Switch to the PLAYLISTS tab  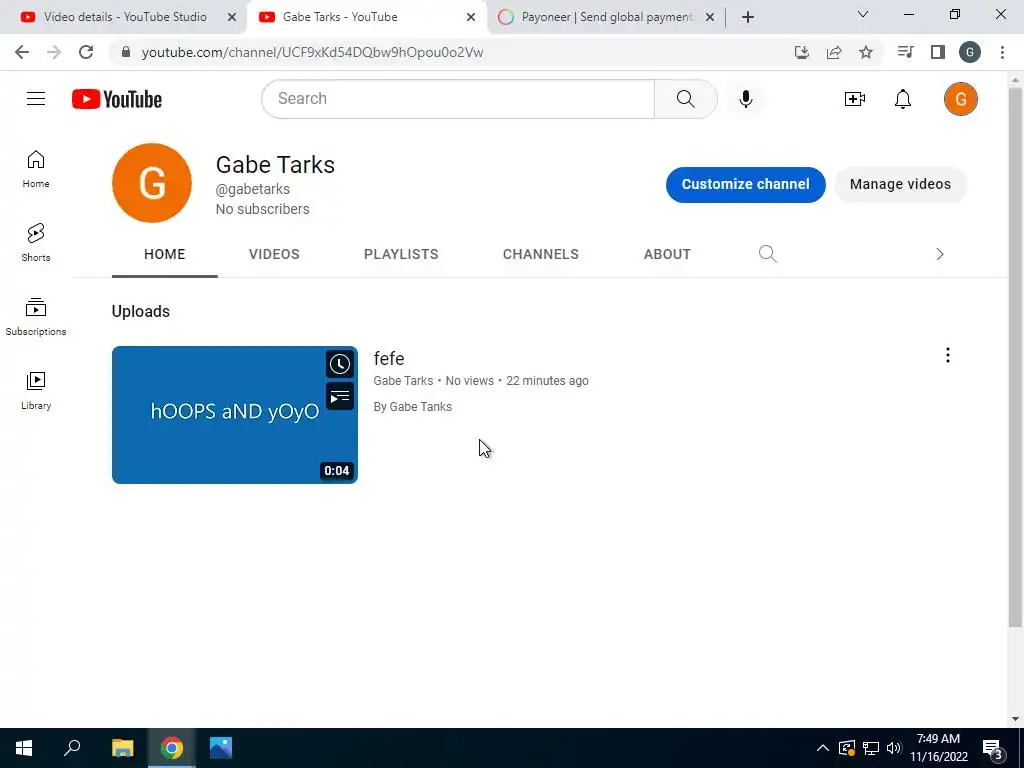coord(401,254)
